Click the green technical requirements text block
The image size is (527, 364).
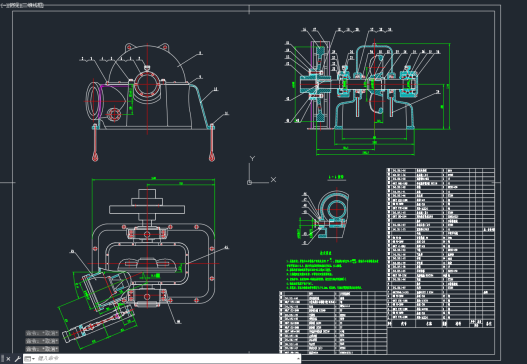click(332, 271)
